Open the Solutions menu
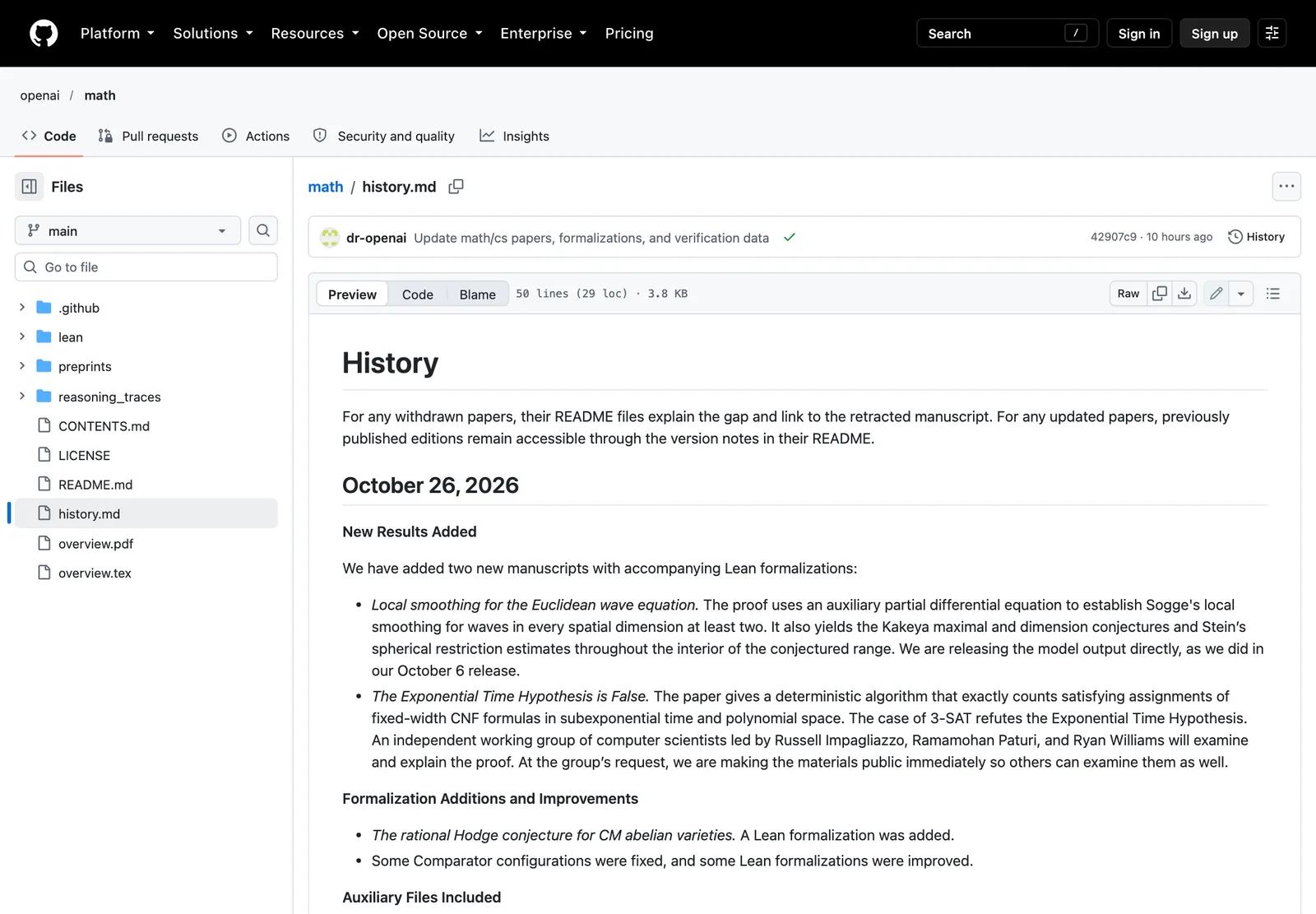 pos(213,34)
